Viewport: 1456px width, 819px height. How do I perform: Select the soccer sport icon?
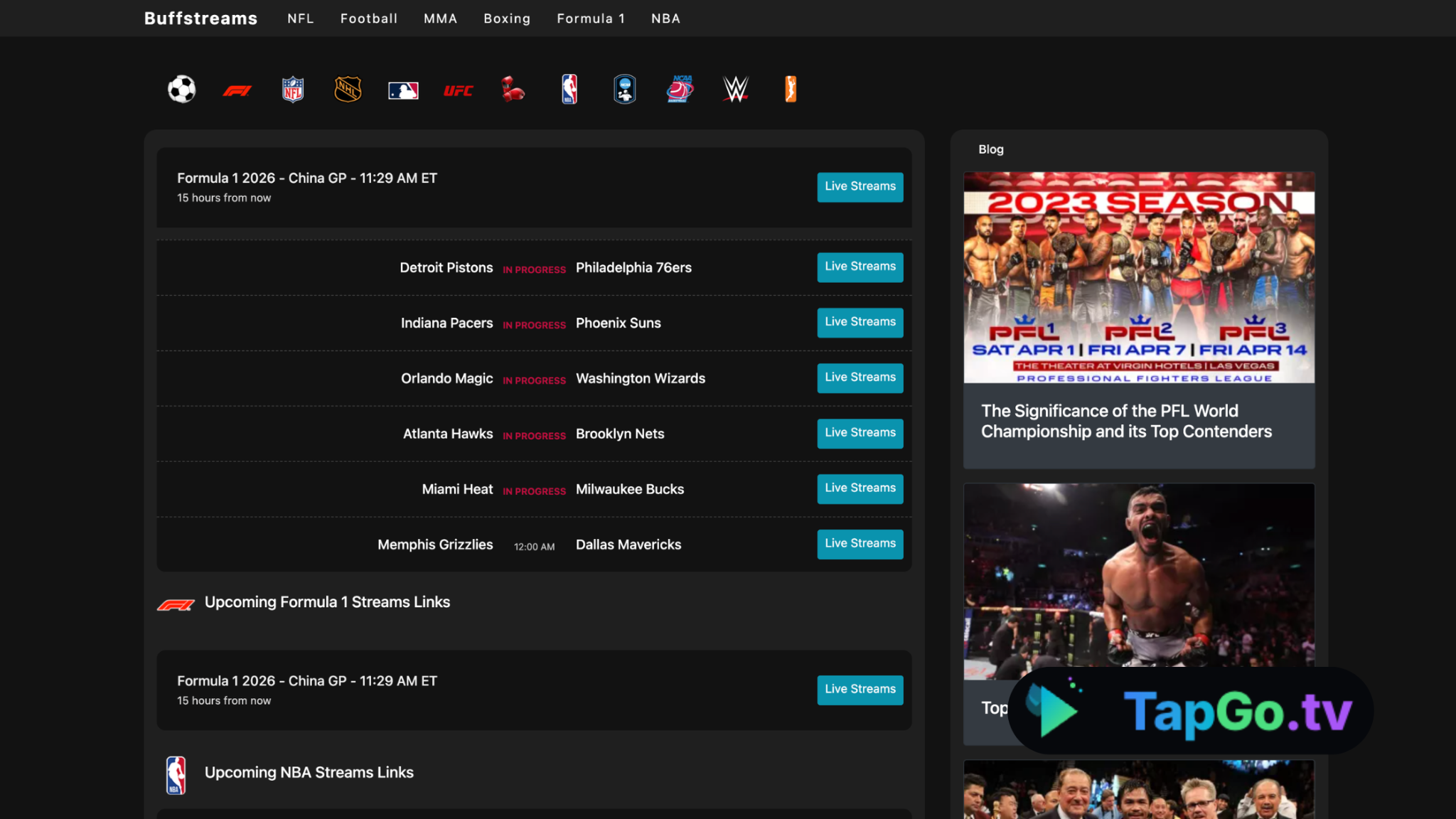coord(181,89)
